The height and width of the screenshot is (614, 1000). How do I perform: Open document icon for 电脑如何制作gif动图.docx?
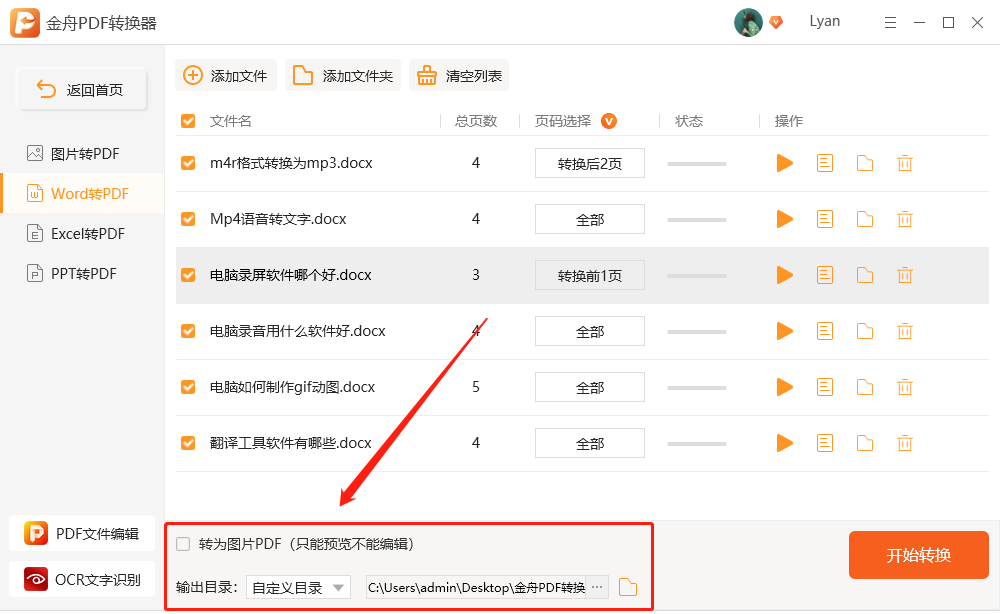point(825,387)
